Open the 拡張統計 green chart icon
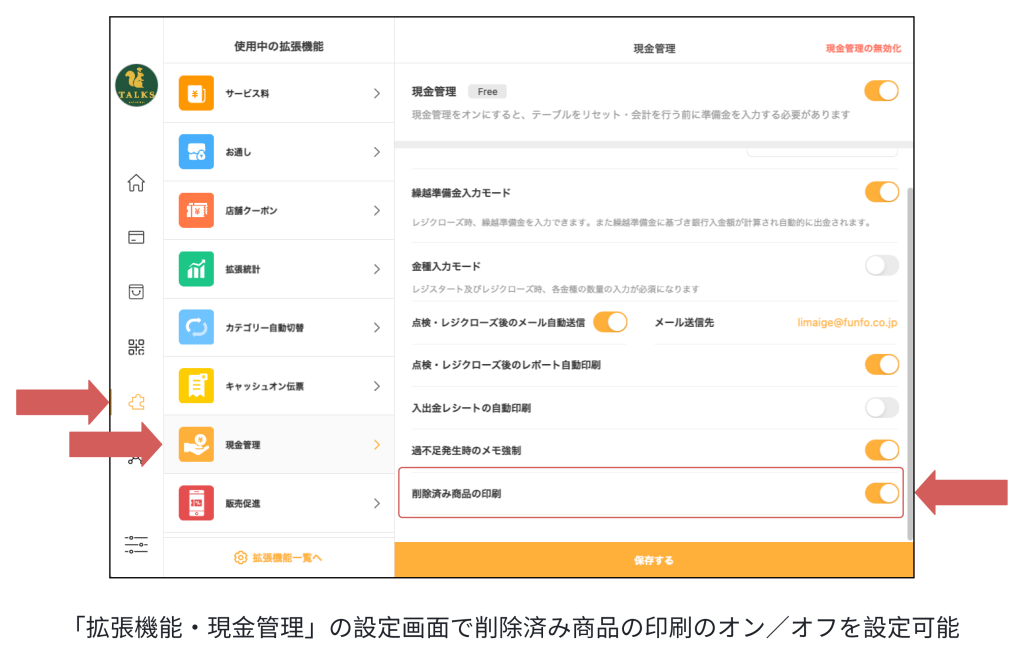The width and height of the screenshot is (1024, 660). pyautogui.click(x=196, y=269)
